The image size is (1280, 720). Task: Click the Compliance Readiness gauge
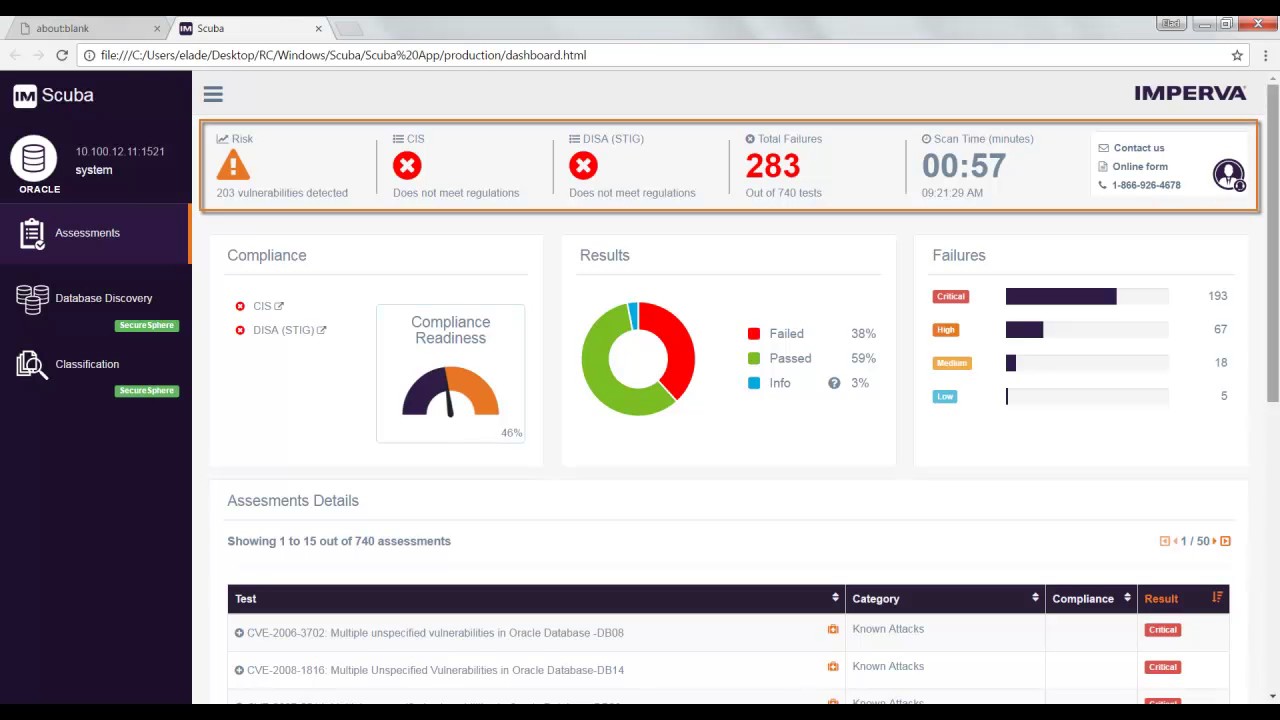[450, 391]
